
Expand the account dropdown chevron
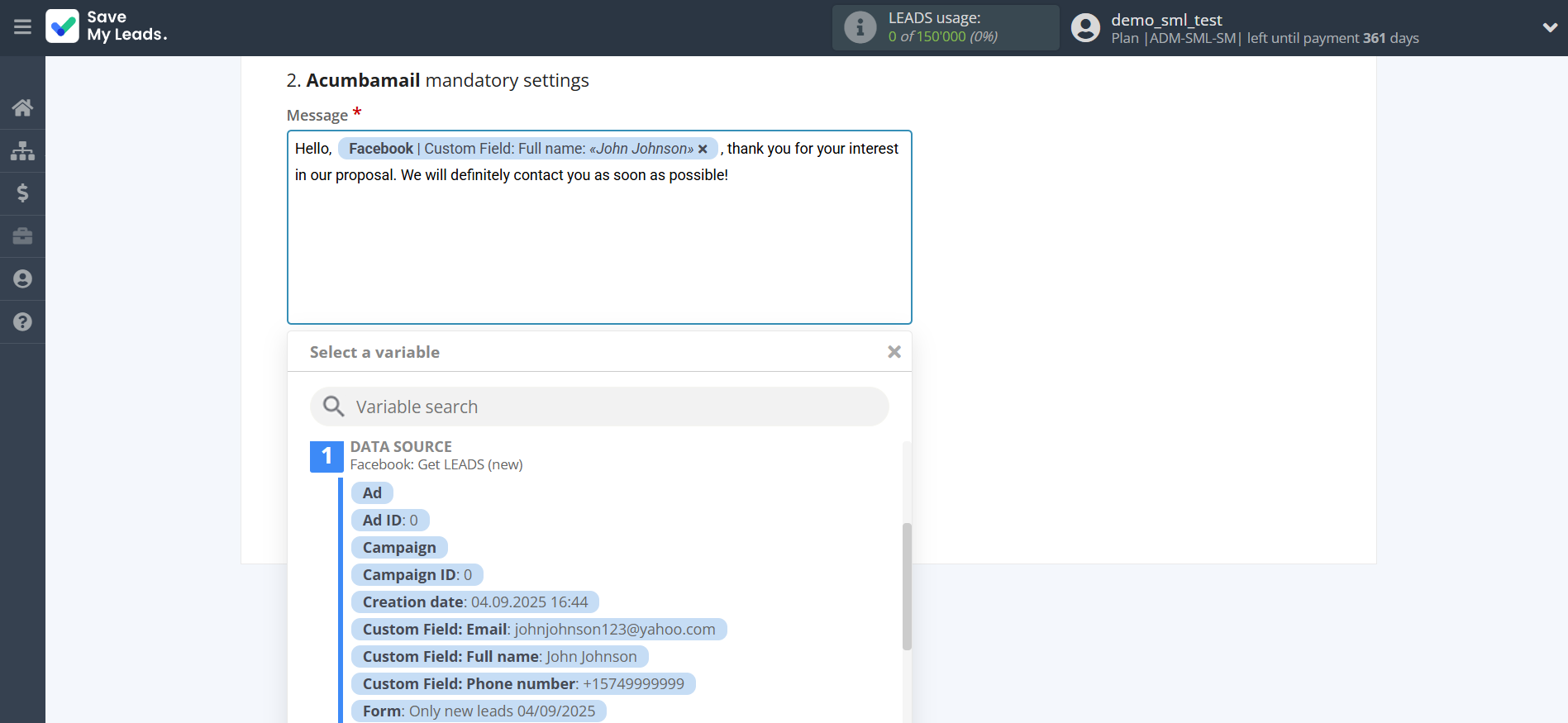pos(1549,27)
